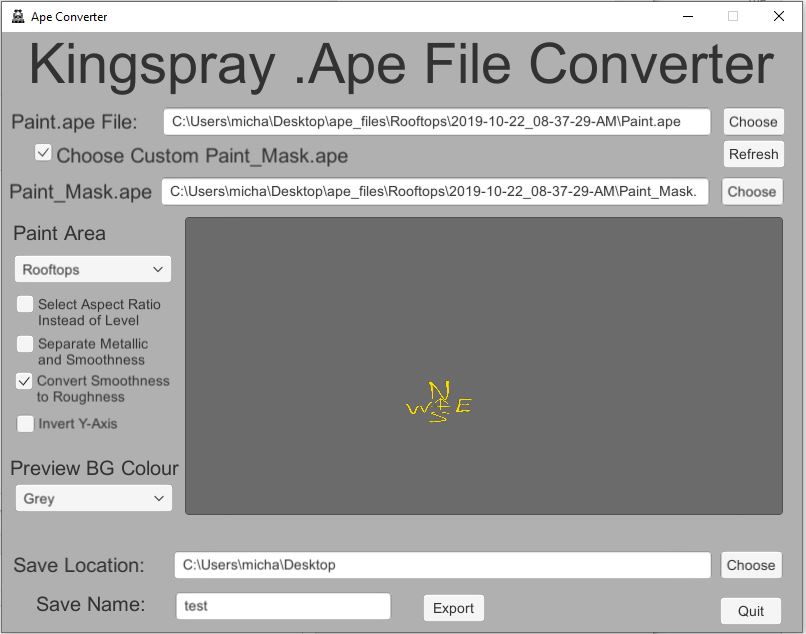
Task: Choose a Paint.ape file
Action: (752, 122)
